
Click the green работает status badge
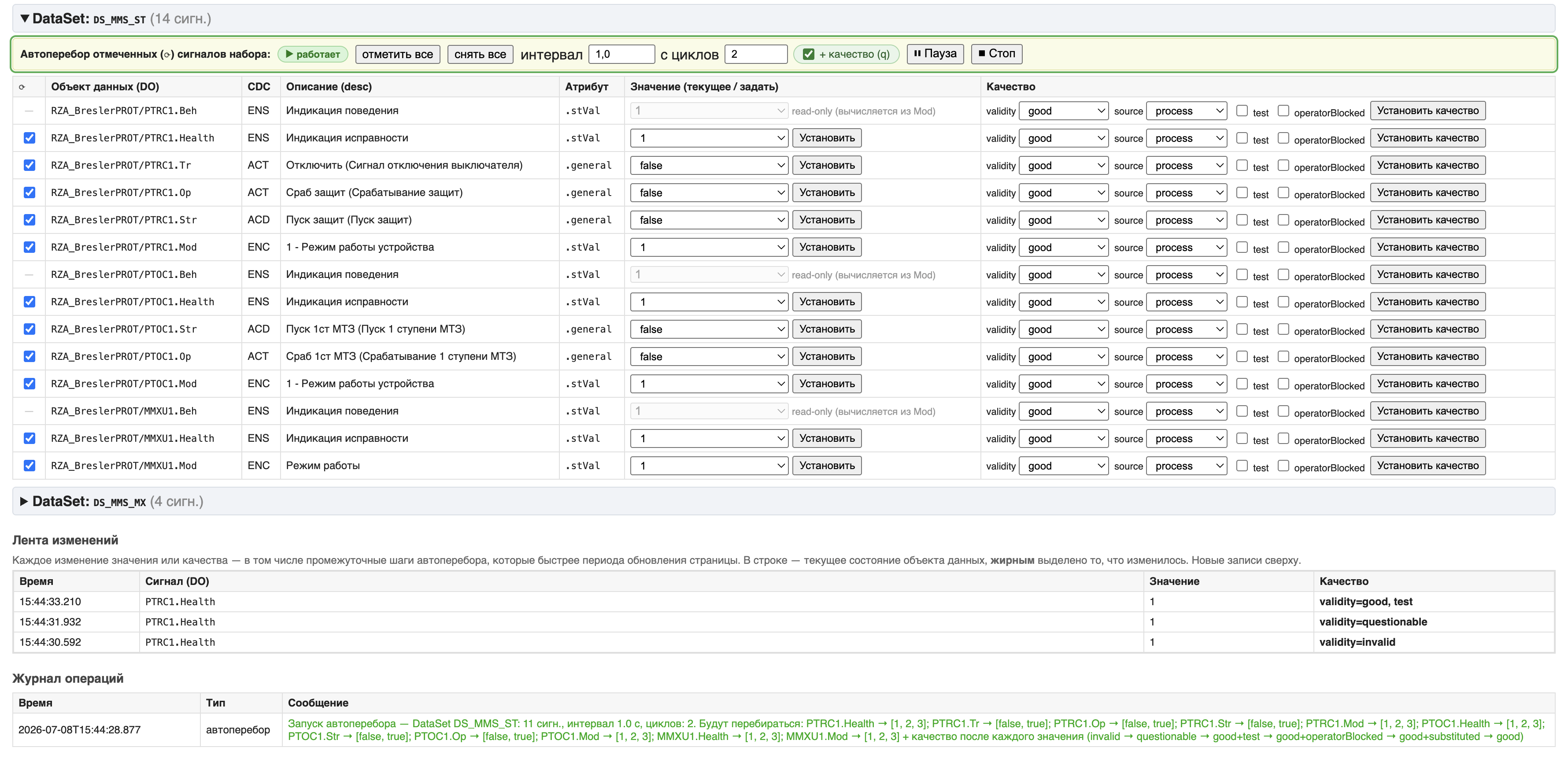point(313,54)
